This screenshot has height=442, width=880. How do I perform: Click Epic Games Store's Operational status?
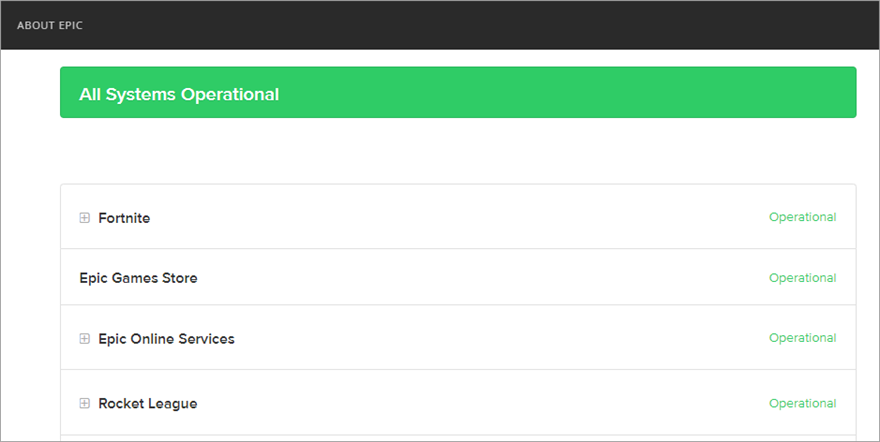point(802,278)
